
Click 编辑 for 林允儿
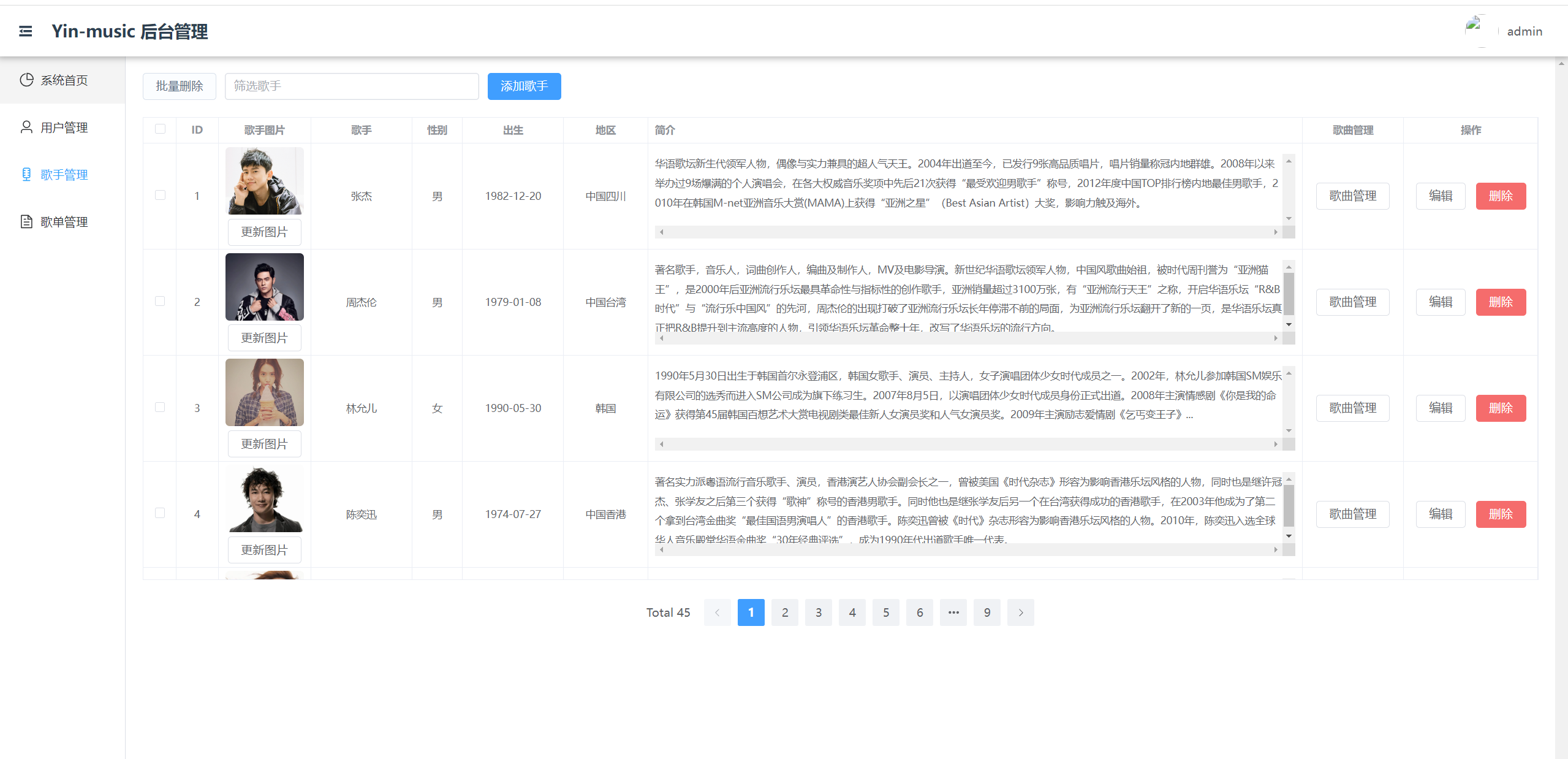[x=1441, y=408]
